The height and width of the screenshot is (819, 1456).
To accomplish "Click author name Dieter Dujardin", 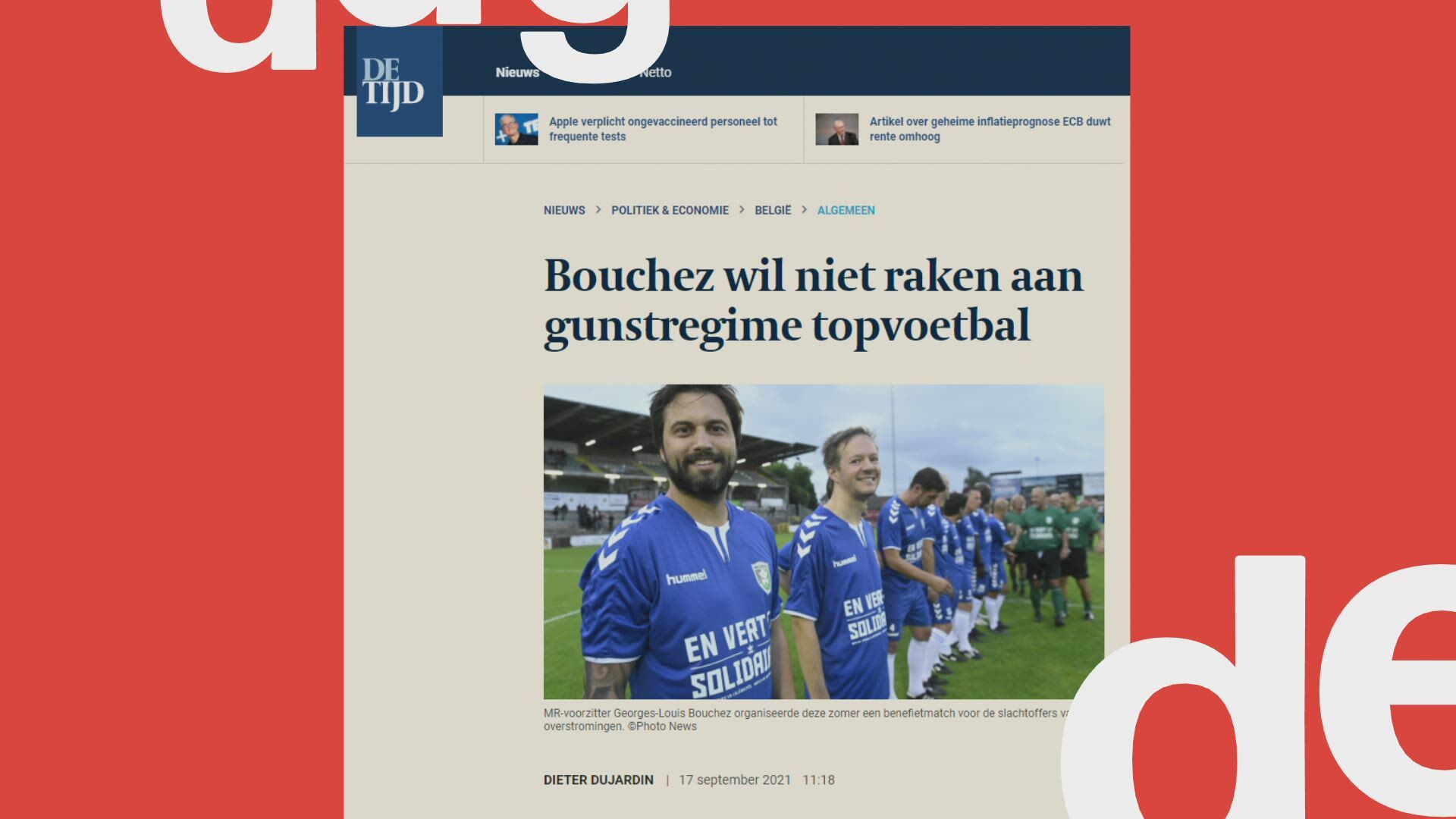I will [598, 780].
